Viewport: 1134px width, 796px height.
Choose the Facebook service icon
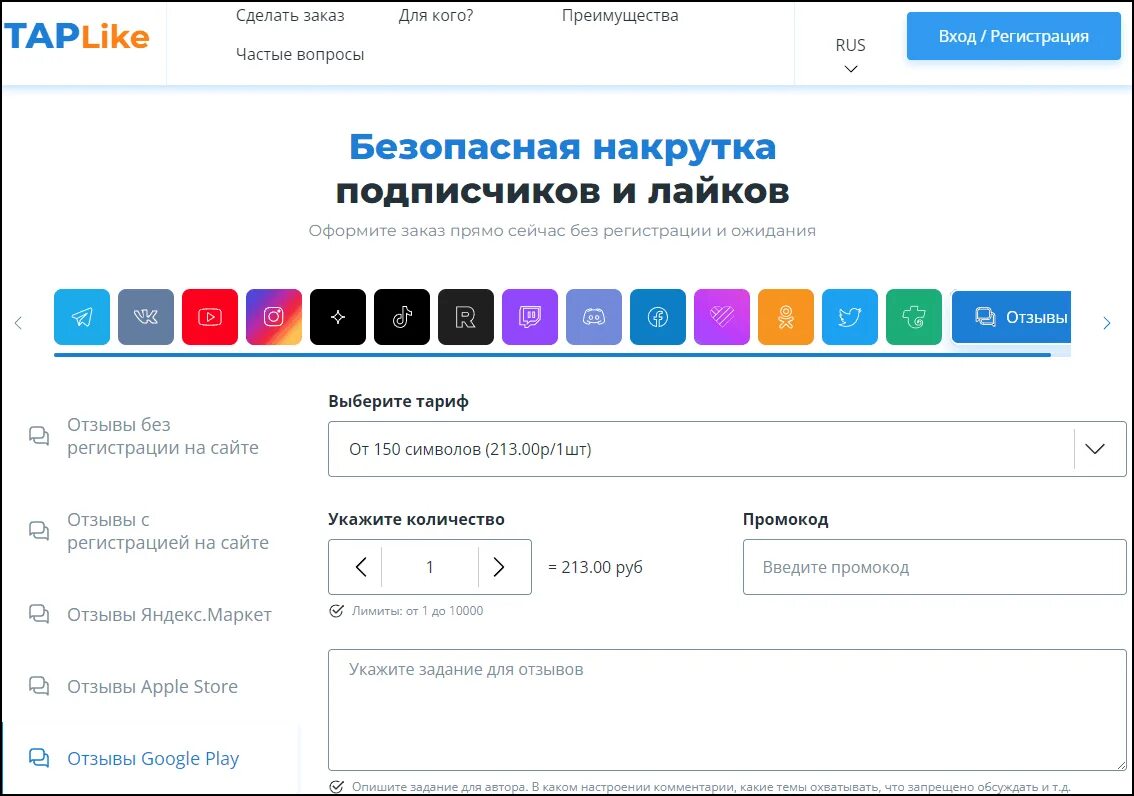pos(658,317)
